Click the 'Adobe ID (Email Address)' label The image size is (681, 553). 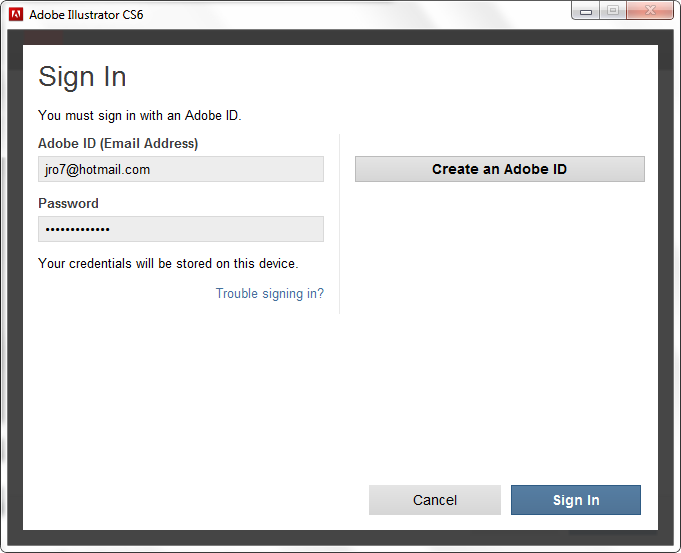pyautogui.click(x=118, y=143)
